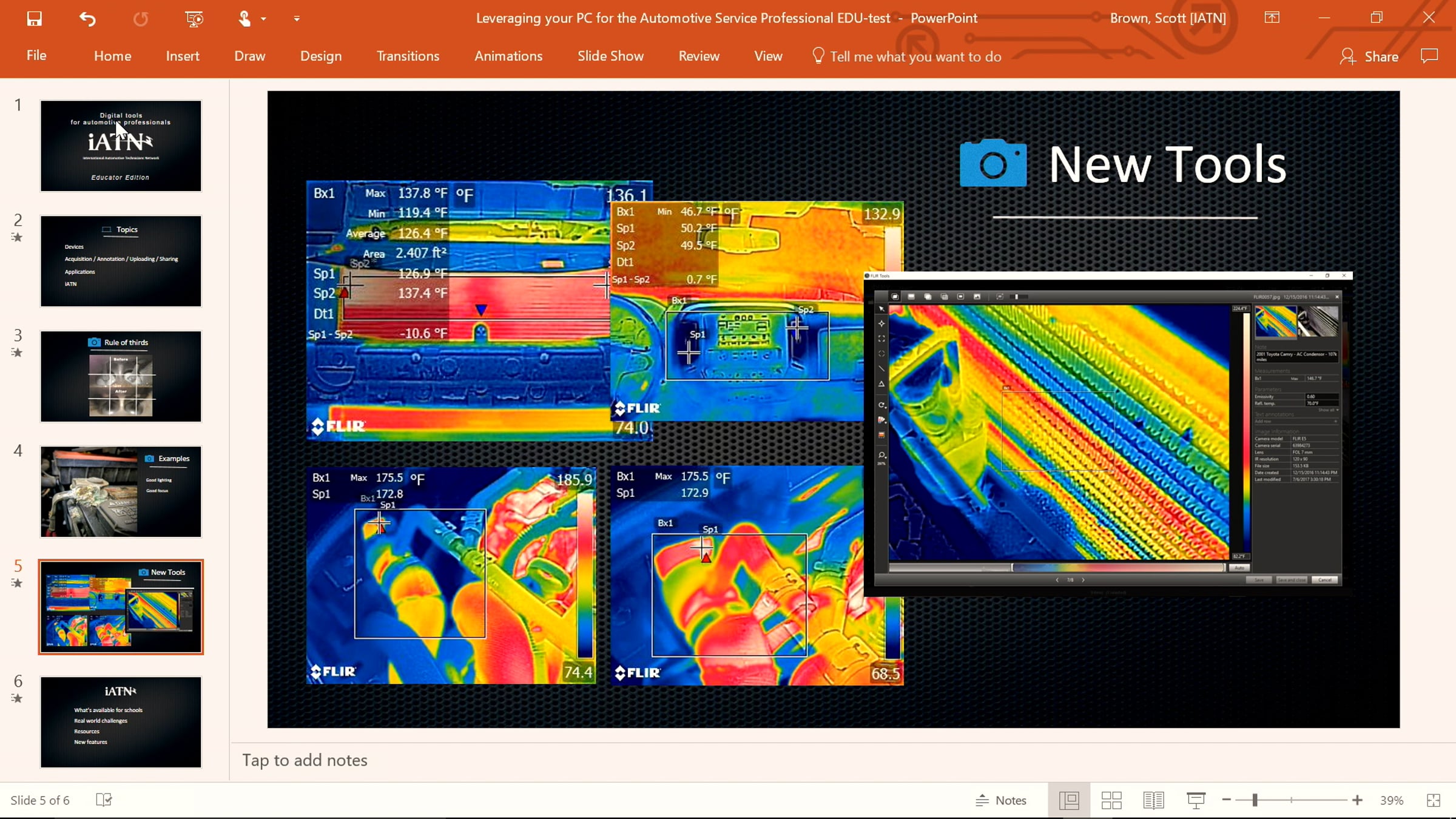
Task: Start presentation from beginning icon
Action: pyautogui.click(x=194, y=19)
